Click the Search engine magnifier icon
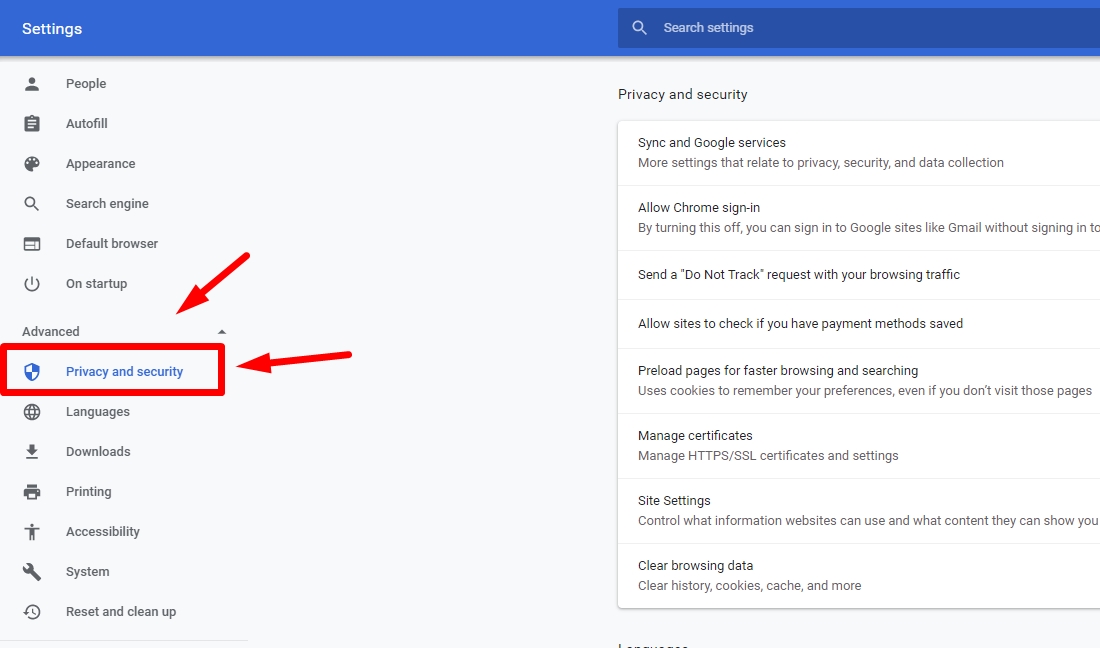The image size is (1100, 648). tap(32, 204)
